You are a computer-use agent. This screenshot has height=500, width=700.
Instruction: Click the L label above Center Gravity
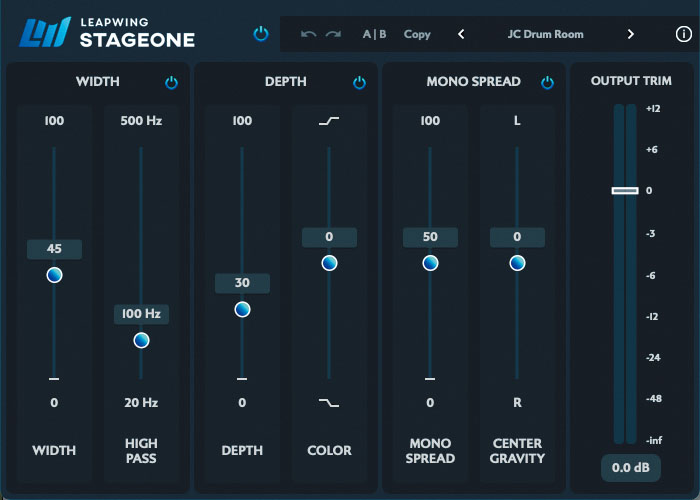(517, 121)
